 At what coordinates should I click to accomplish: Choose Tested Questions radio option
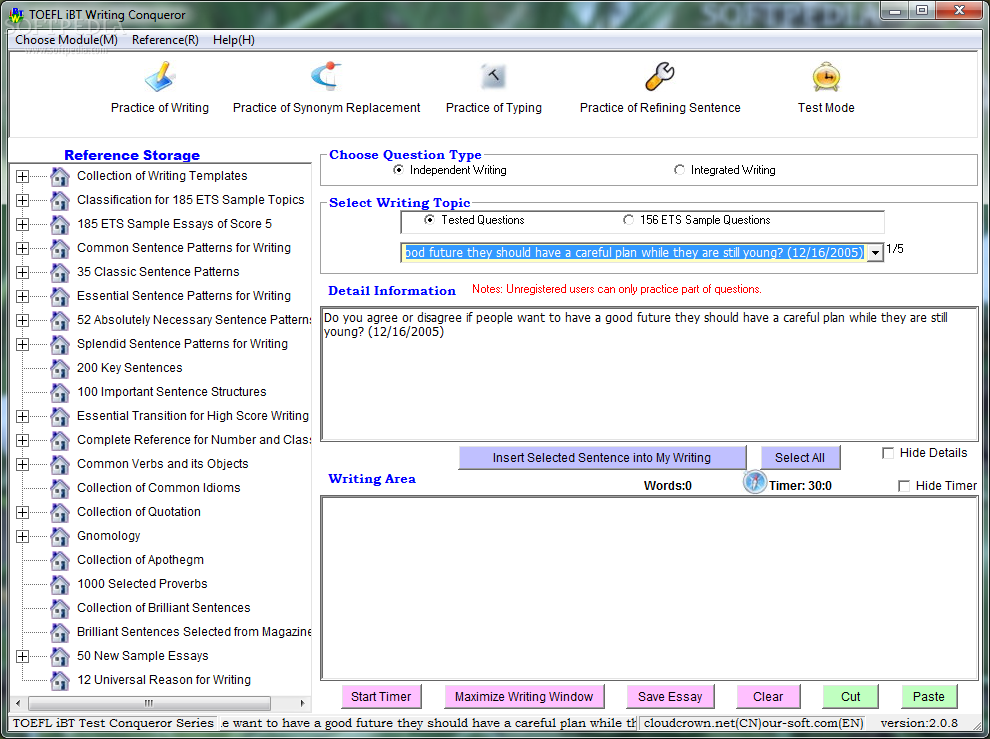[x=429, y=220]
